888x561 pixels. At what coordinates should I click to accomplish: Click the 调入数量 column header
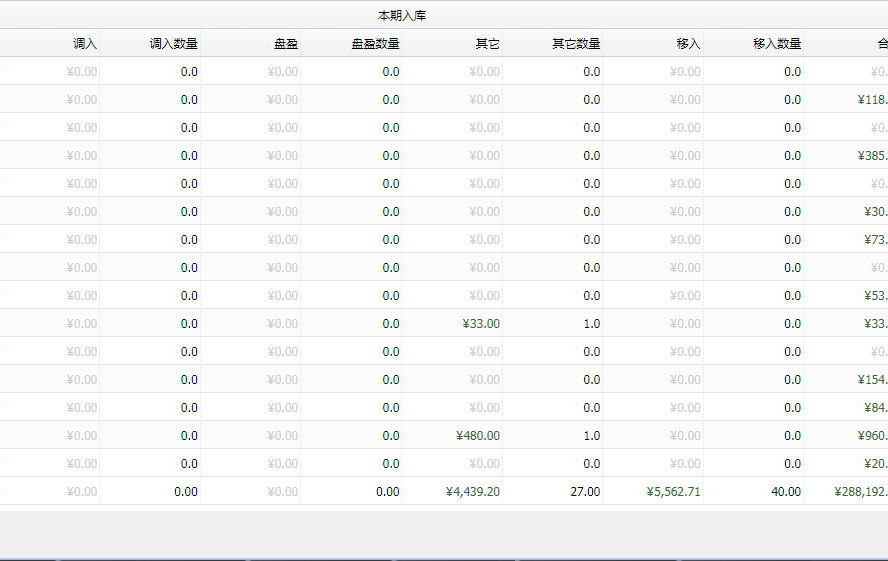tap(173, 44)
